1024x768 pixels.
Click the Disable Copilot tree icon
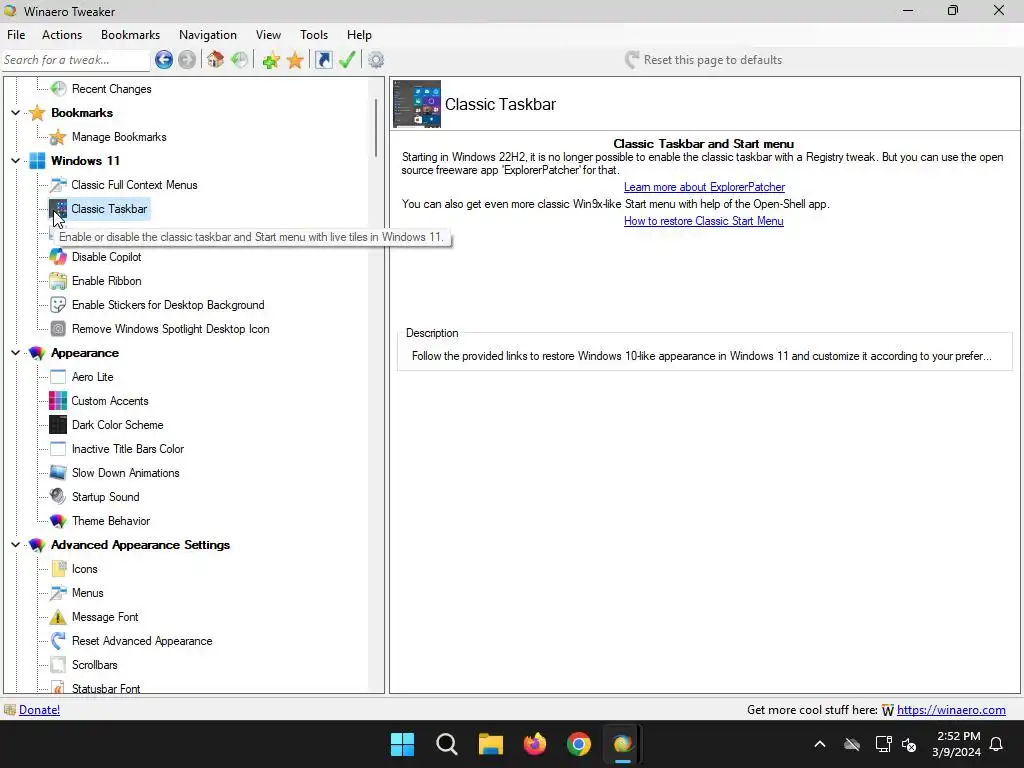pyautogui.click(x=58, y=257)
